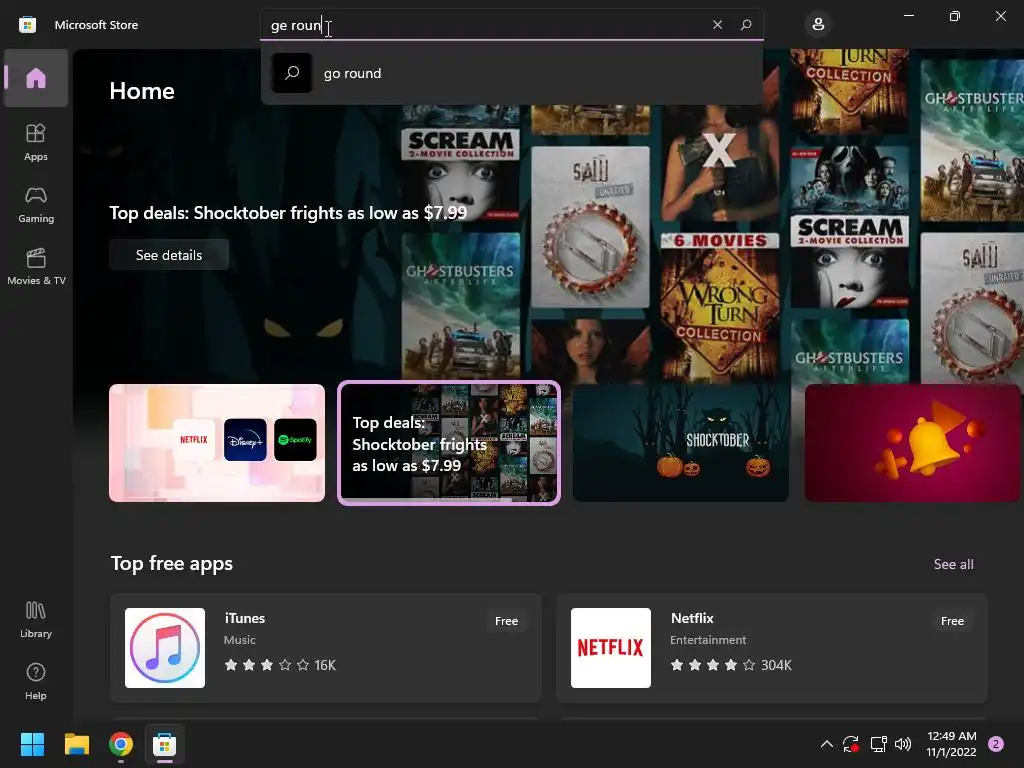Screen dimensions: 1024x768
Task: Select the Top deals Shocktober frights card
Action: [449, 443]
